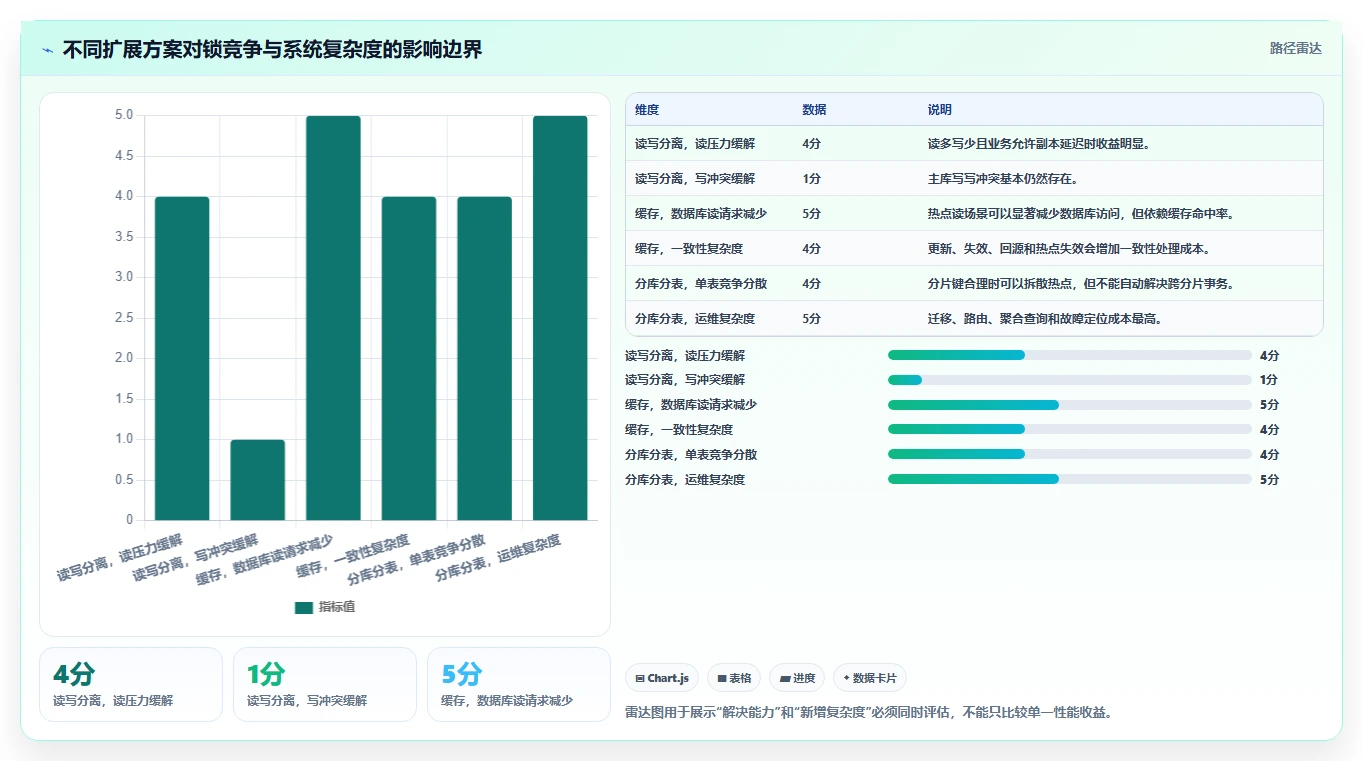The image size is (1363, 761).
Task: Click the 数据卡片 chip
Action: point(870,678)
